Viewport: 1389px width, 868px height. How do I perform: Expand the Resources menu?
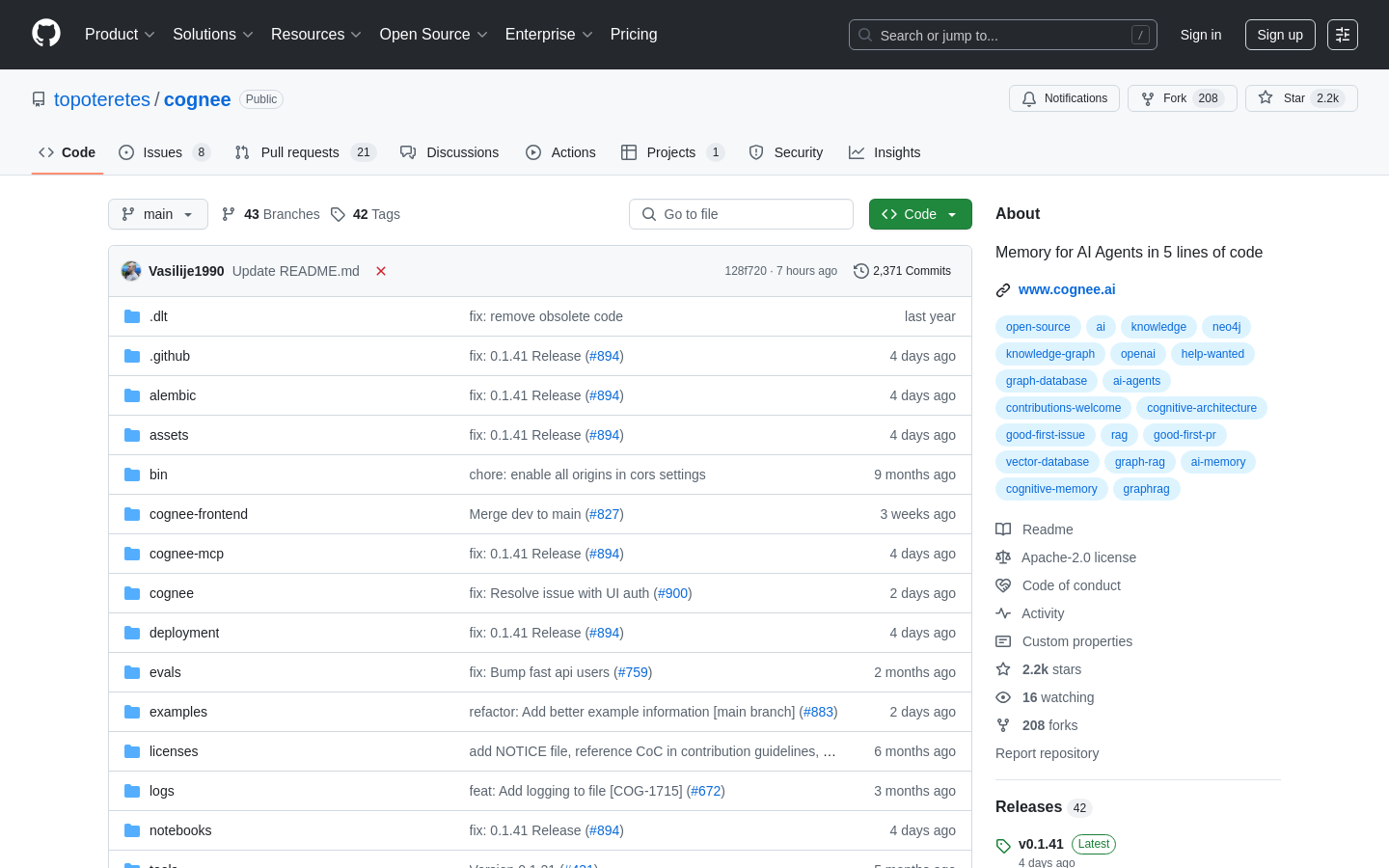coord(316,35)
